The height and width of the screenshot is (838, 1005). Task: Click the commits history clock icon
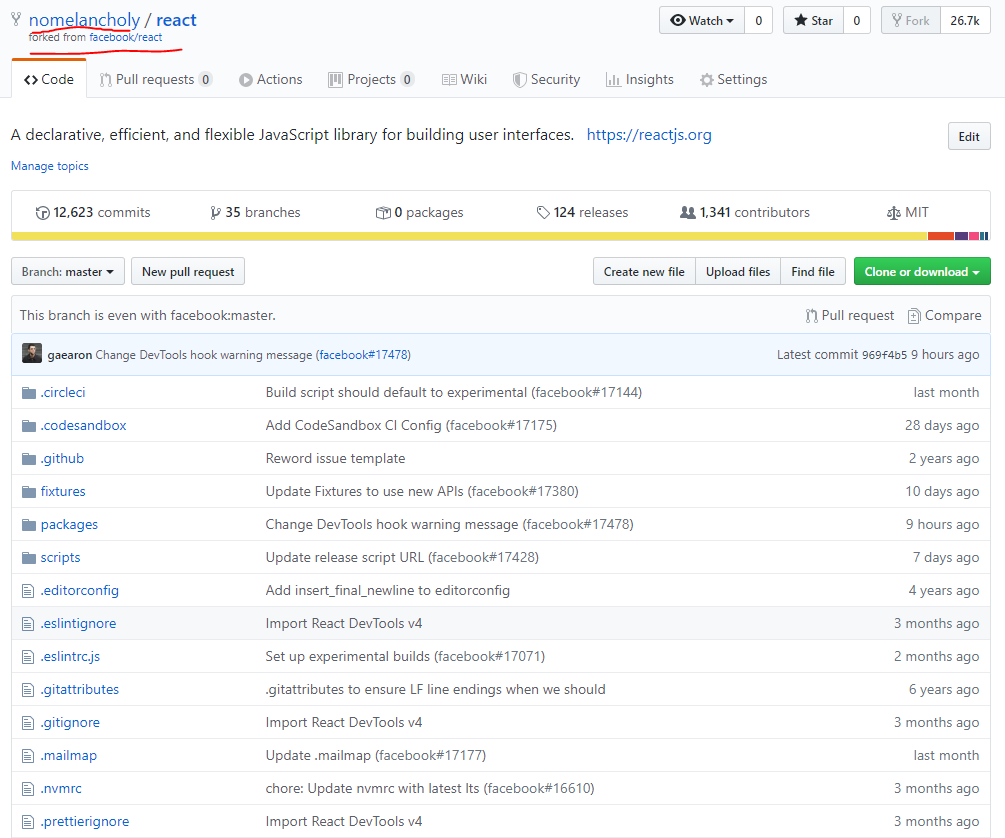click(x=42, y=213)
